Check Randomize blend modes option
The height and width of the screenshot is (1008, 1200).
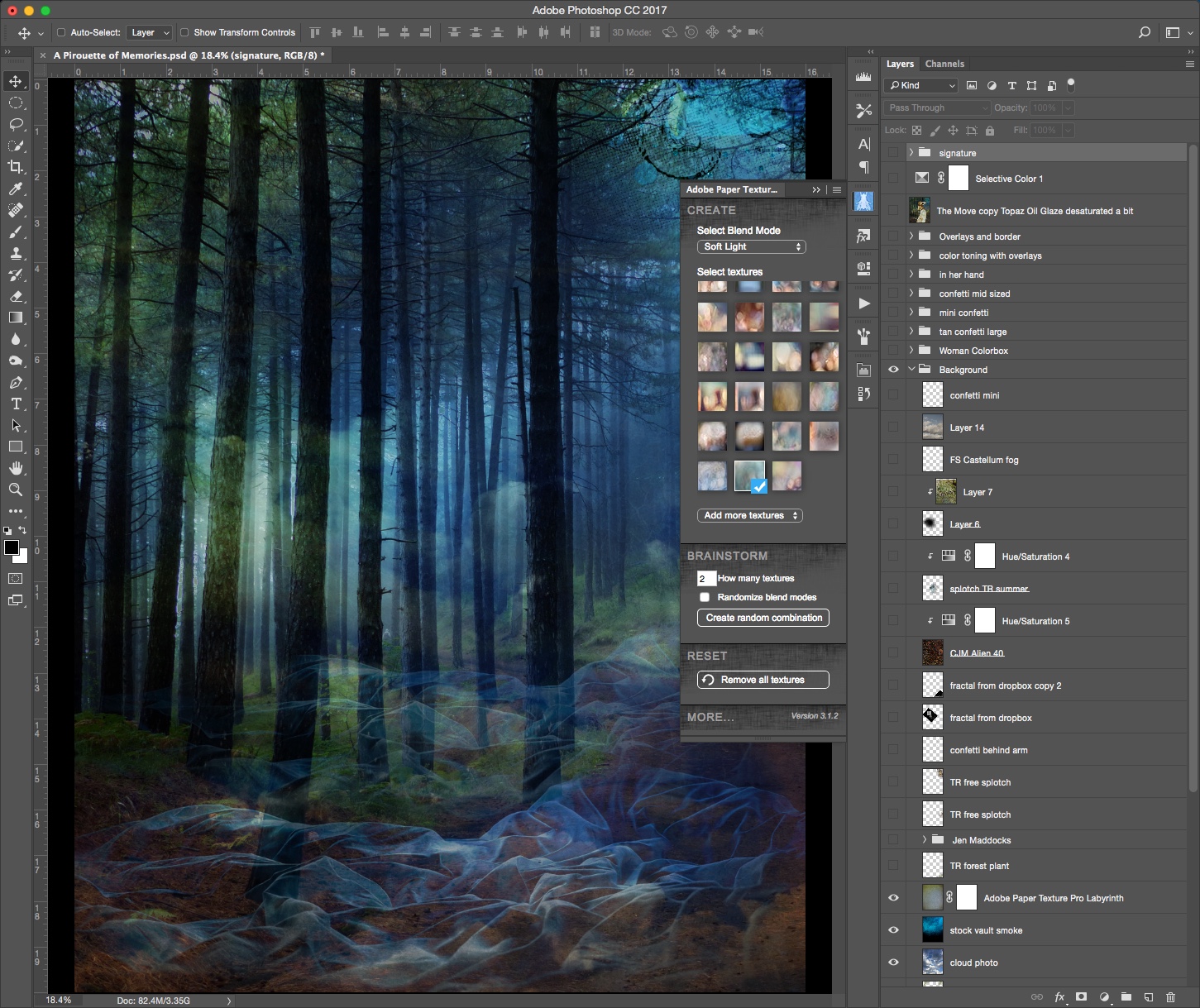point(705,597)
